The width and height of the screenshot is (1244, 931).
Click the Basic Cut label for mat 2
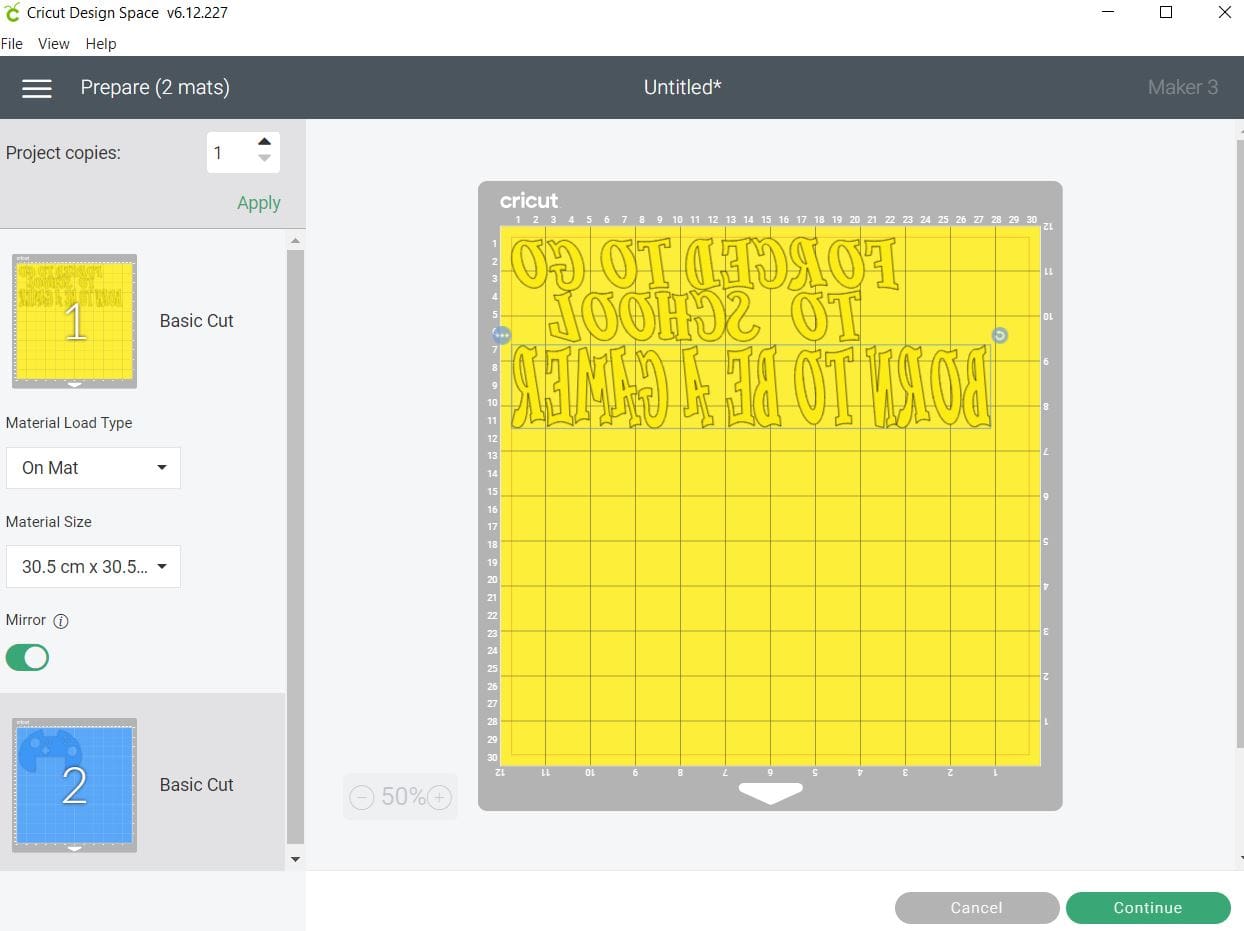(197, 785)
